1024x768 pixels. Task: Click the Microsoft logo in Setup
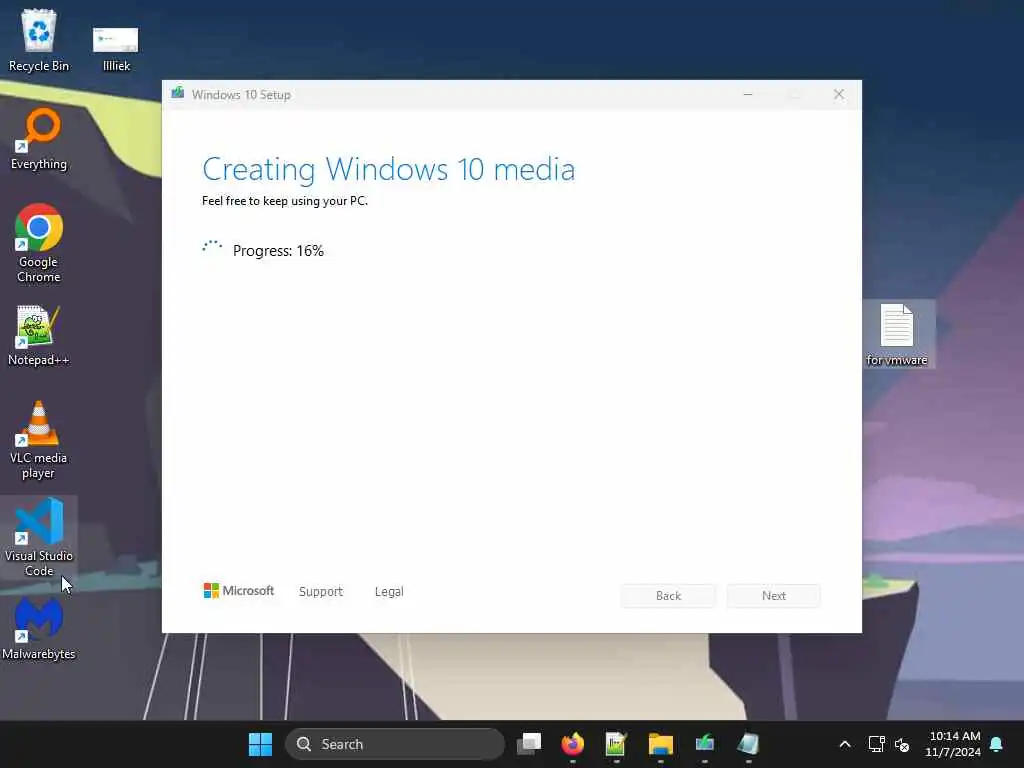pyautogui.click(x=239, y=591)
